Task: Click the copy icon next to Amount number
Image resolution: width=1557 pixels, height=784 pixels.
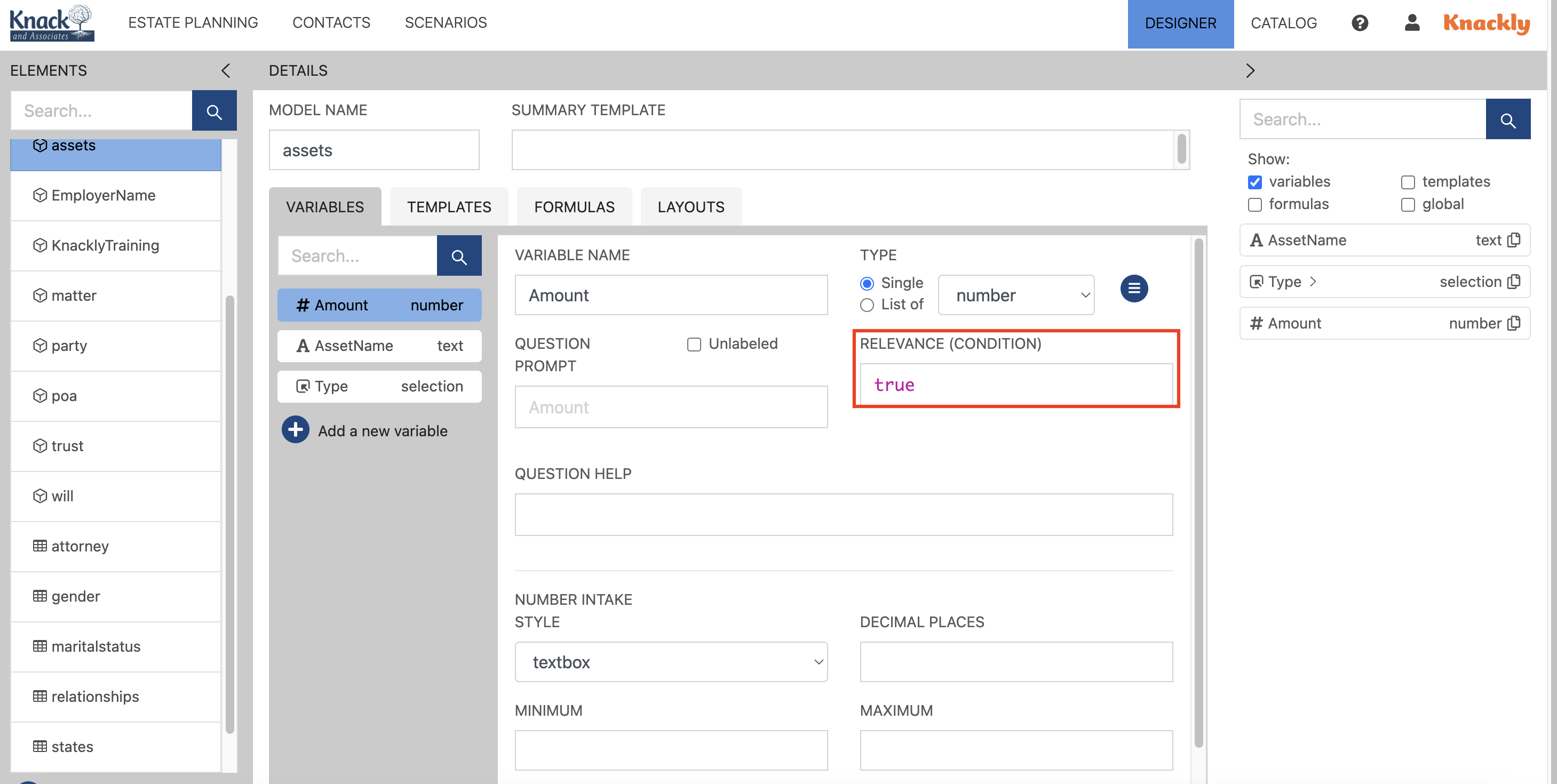Action: (1514, 323)
